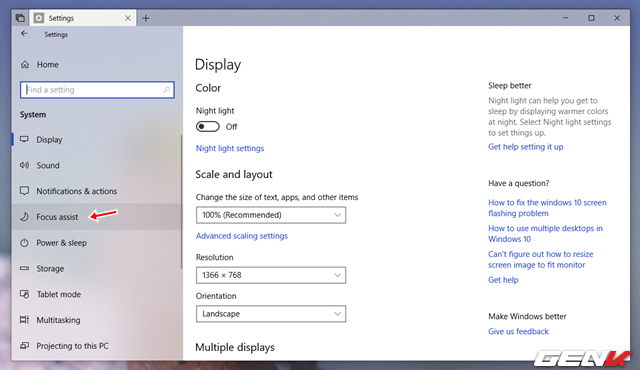
Task: Open How to use multiple desktops link
Action: tap(545, 233)
